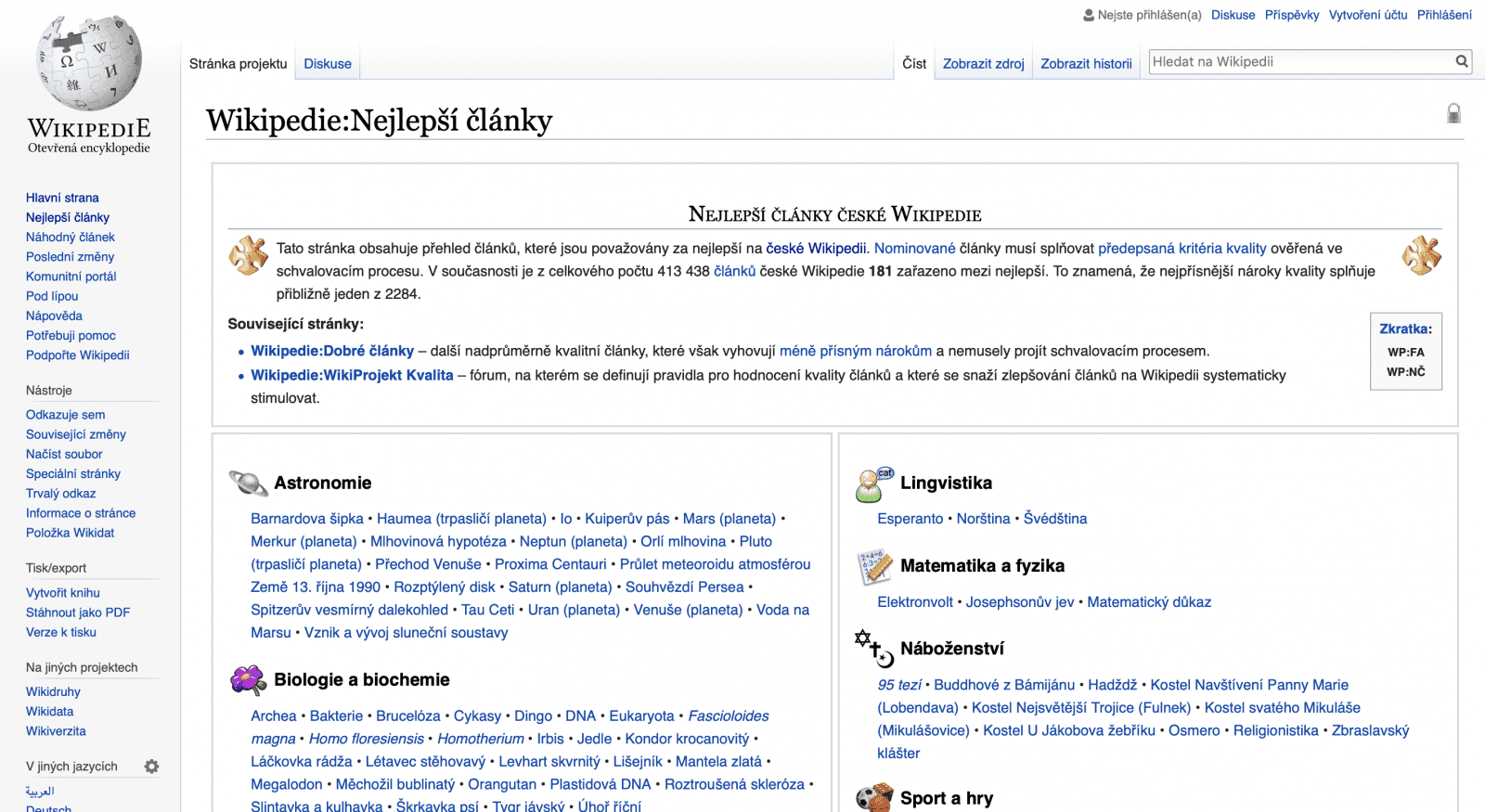Open language settings gear icon

click(x=151, y=767)
